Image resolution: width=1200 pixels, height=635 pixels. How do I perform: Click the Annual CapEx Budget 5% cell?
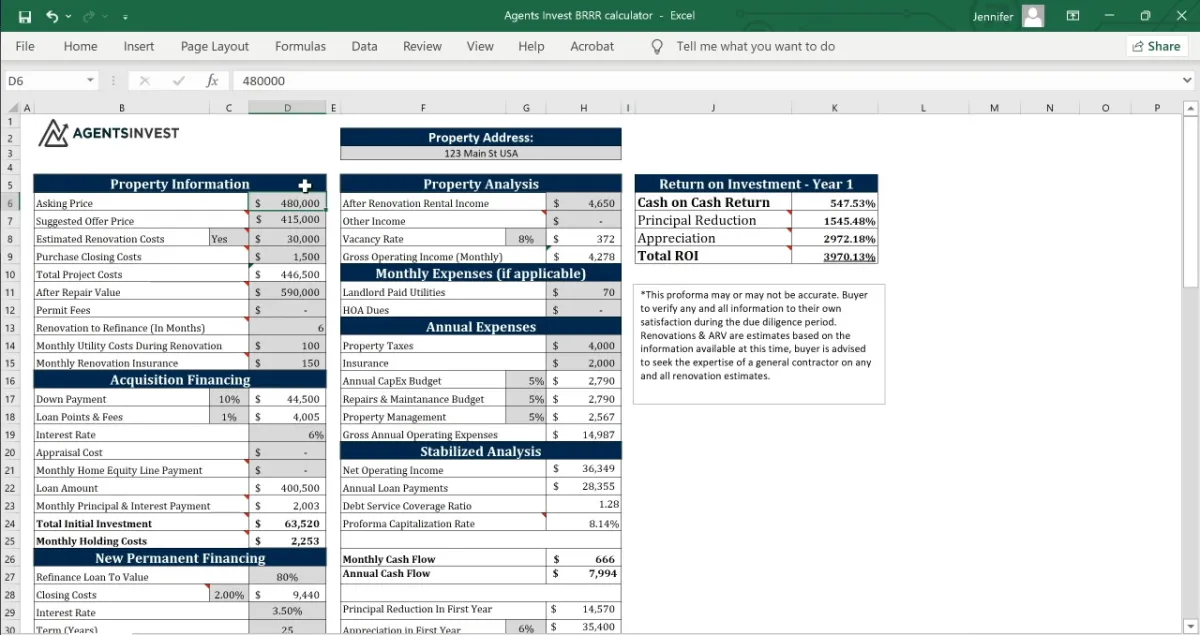pyautogui.click(x=526, y=381)
